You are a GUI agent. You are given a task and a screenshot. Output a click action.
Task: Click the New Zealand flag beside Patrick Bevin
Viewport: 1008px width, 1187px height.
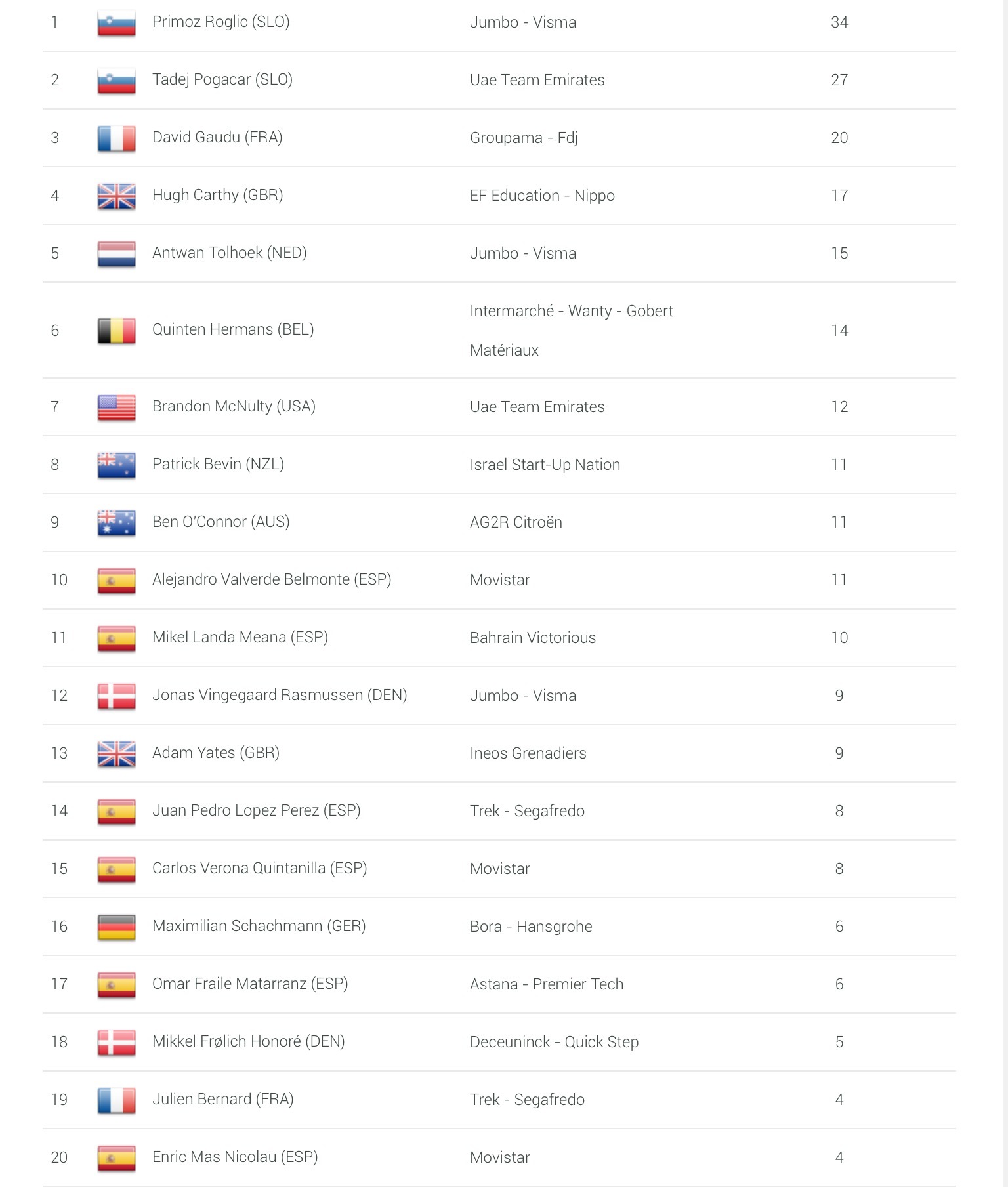[x=116, y=465]
